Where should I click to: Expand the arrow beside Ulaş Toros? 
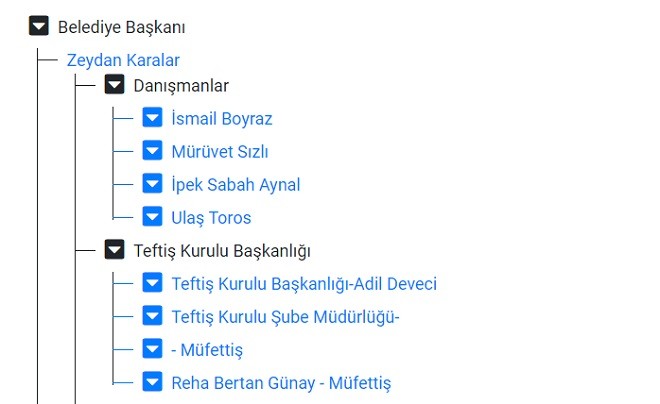[152, 217]
